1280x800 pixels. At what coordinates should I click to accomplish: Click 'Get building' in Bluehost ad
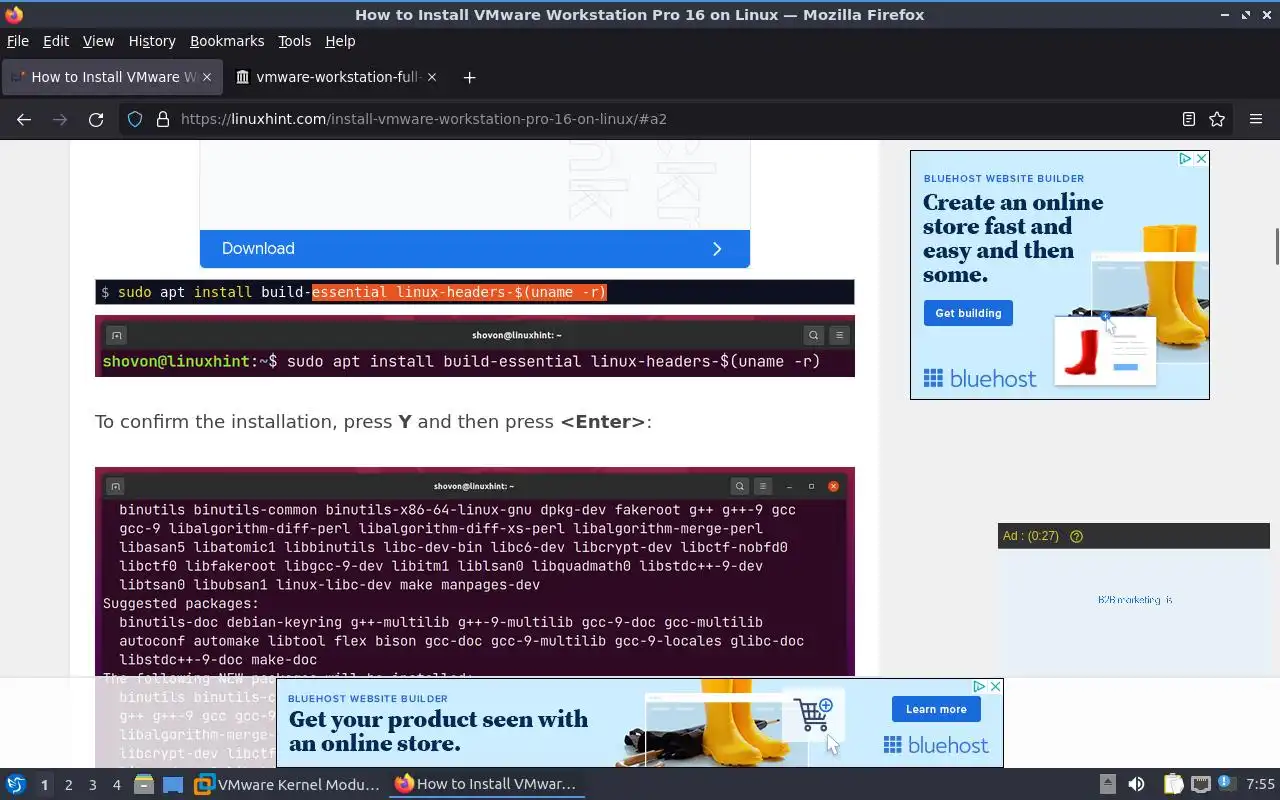tap(968, 313)
